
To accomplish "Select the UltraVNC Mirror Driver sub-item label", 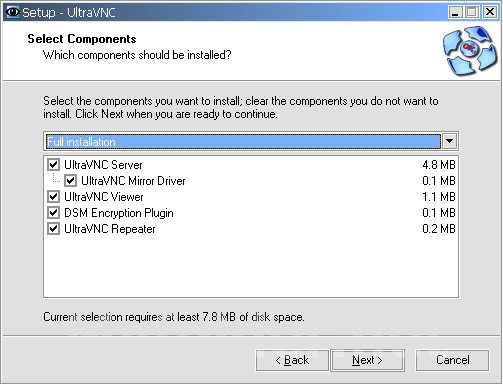I will pos(133,181).
